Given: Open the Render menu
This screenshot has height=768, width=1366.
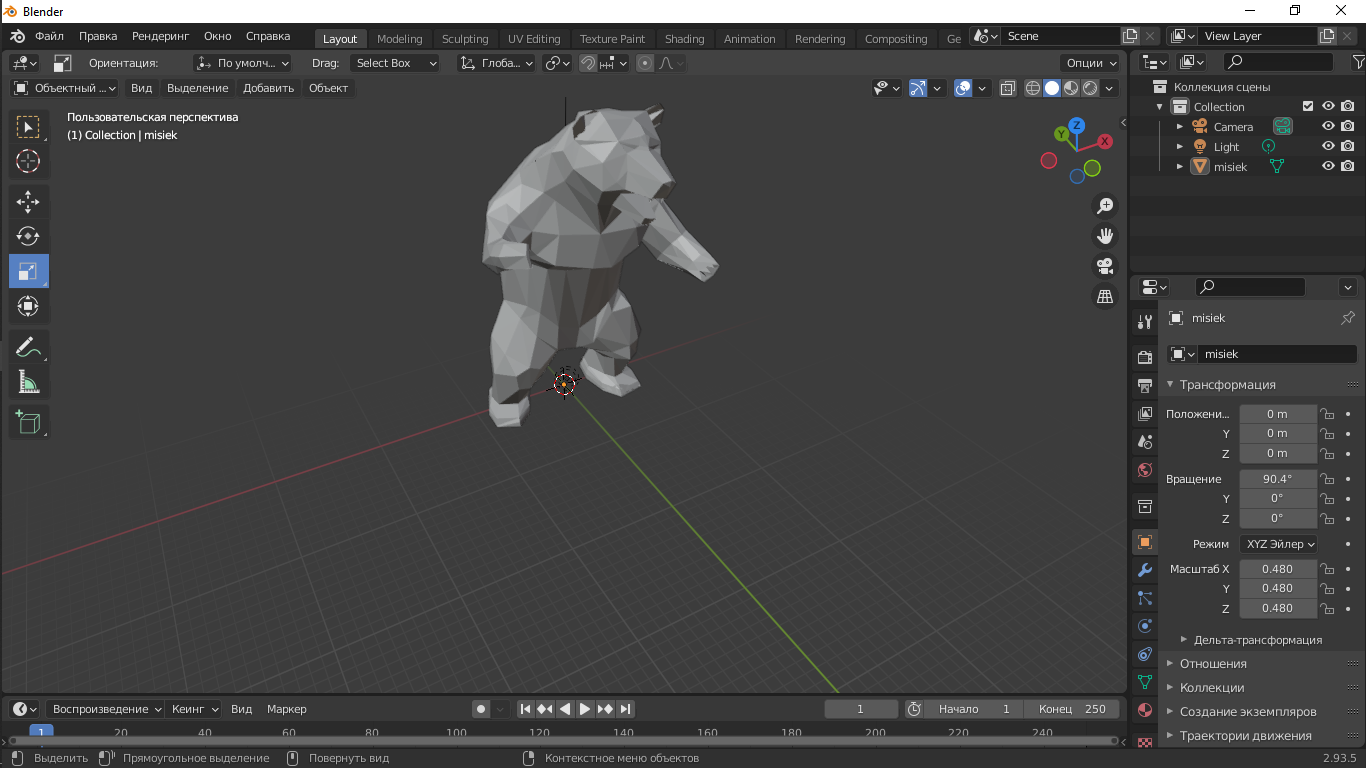Looking at the screenshot, I should (x=160, y=36).
